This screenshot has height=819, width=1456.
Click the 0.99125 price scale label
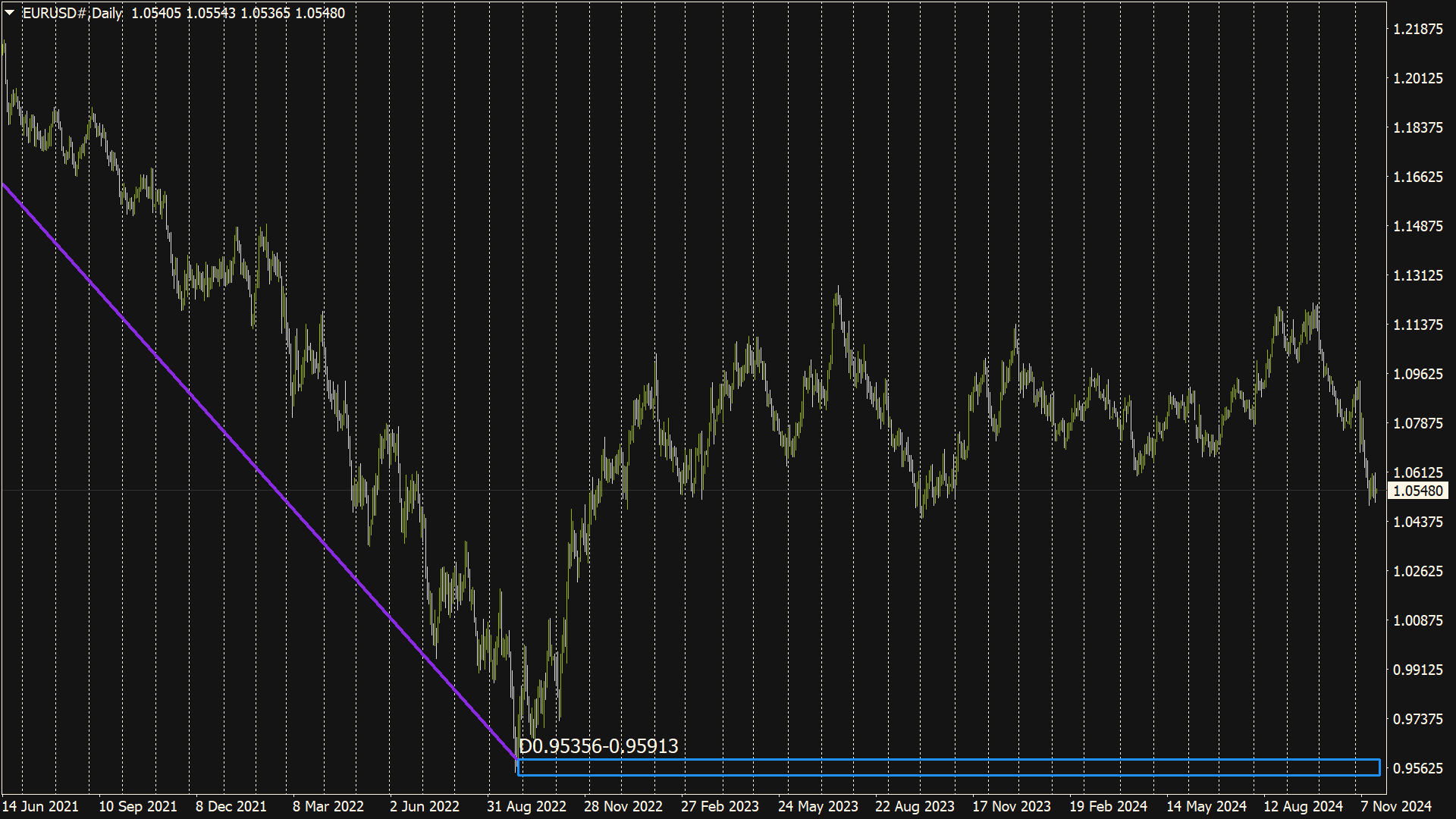(1417, 670)
